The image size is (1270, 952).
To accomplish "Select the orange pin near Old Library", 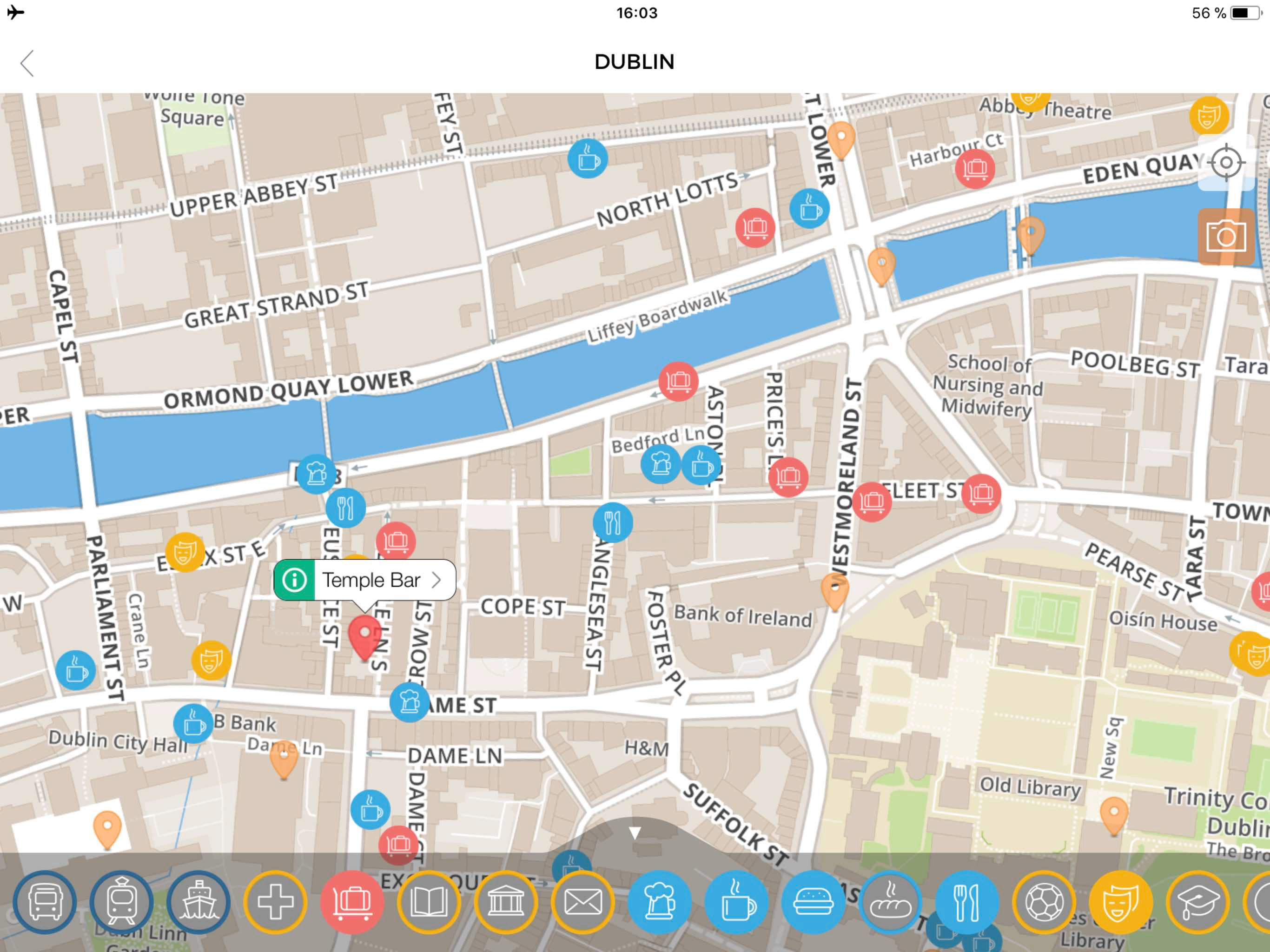I will 1114,815.
